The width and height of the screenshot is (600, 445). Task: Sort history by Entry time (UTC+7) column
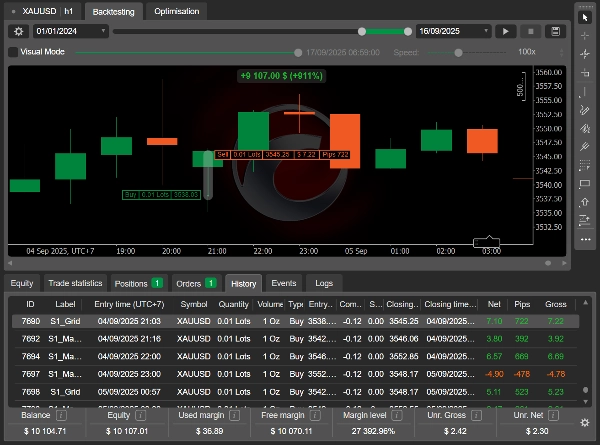[129, 305]
